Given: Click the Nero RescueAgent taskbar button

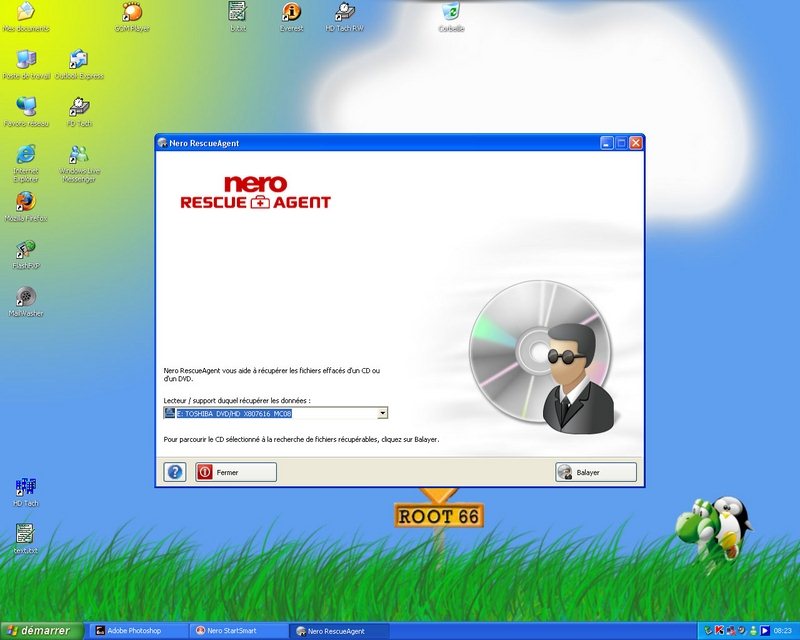Looking at the screenshot, I should click(339, 631).
